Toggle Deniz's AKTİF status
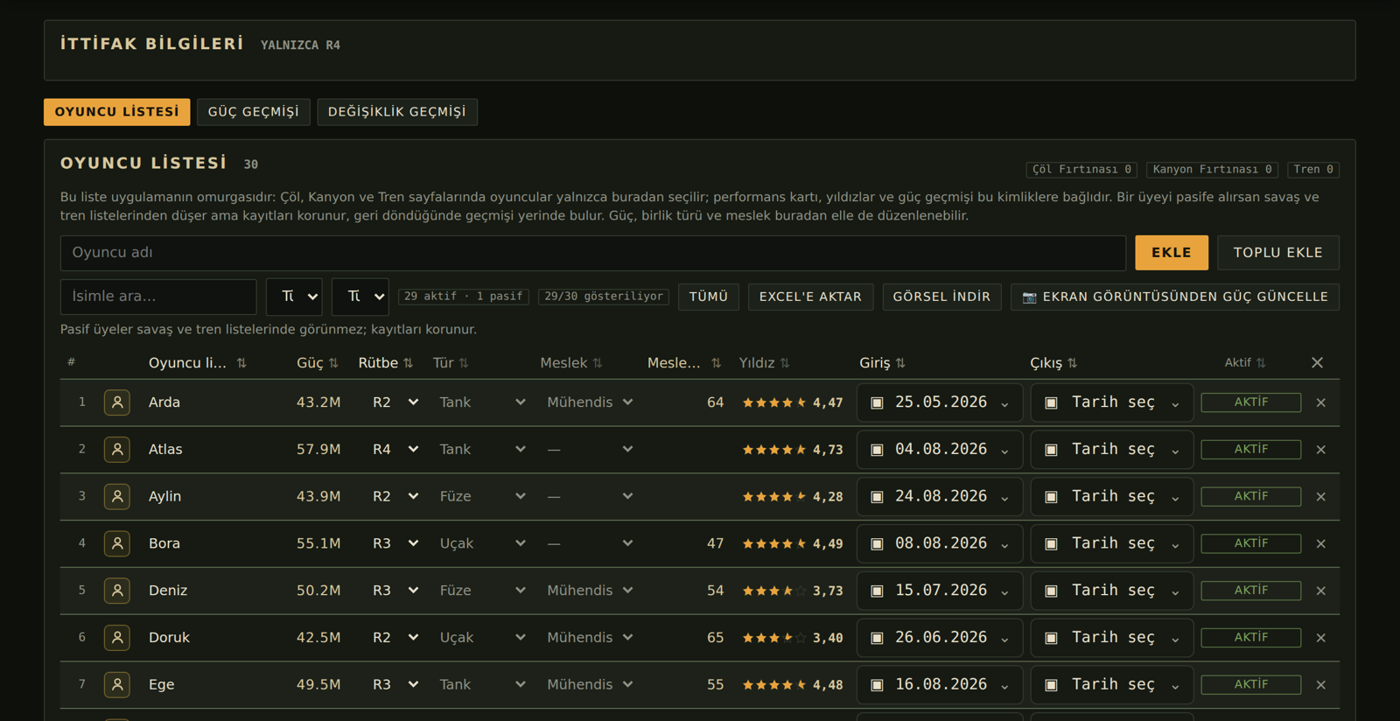Image resolution: width=1400 pixels, height=721 pixels. coord(1251,590)
